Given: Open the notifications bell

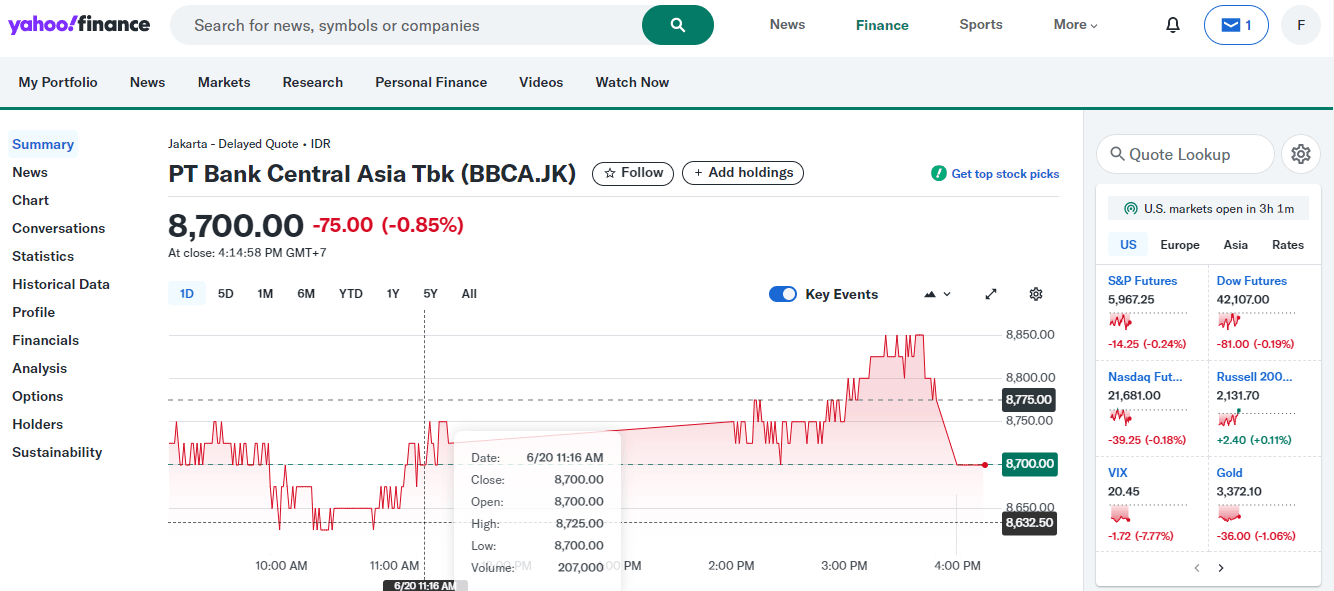Looking at the screenshot, I should (x=1172, y=23).
